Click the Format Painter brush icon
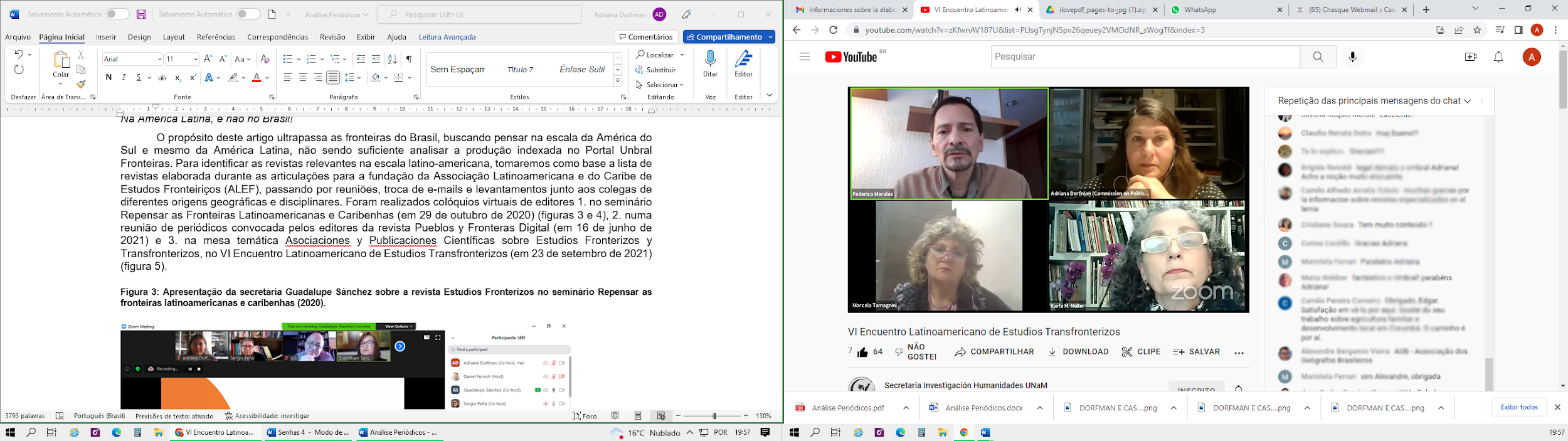This screenshot has width=1568, height=441. pos(81,84)
